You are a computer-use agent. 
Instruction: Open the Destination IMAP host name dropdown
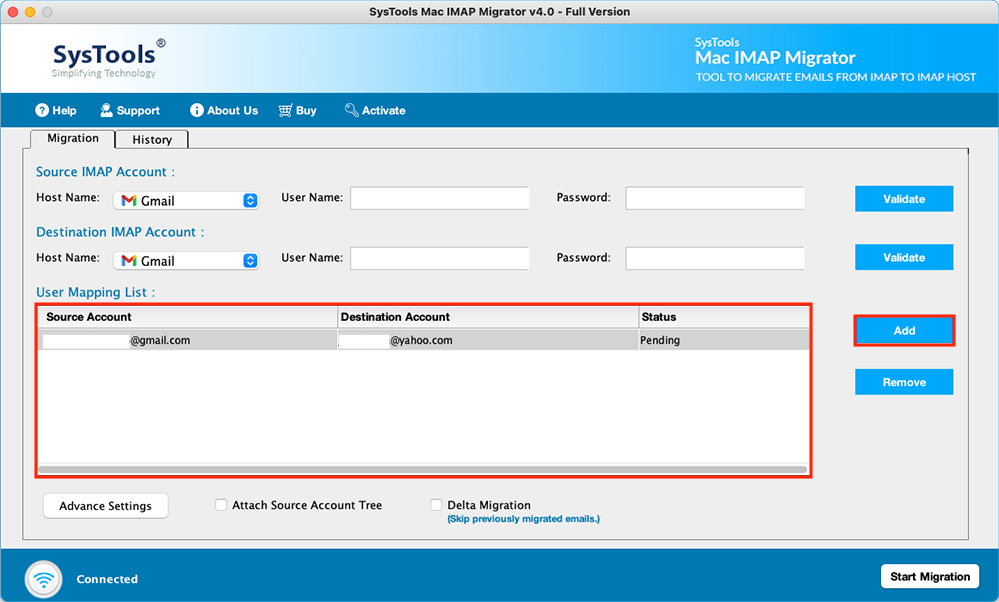(x=251, y=259)
